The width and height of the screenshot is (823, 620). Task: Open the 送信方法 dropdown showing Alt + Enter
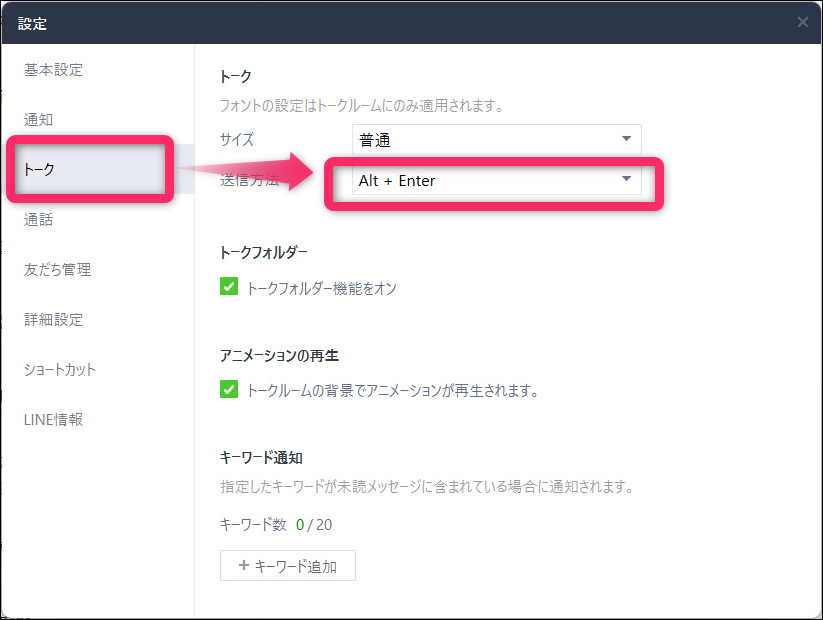point(497,180)
